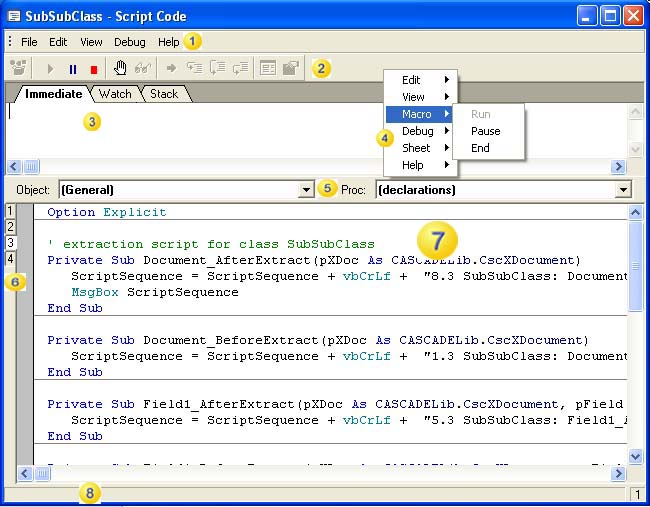Open the File menu
650x507 pixels.
coord(29,42)
